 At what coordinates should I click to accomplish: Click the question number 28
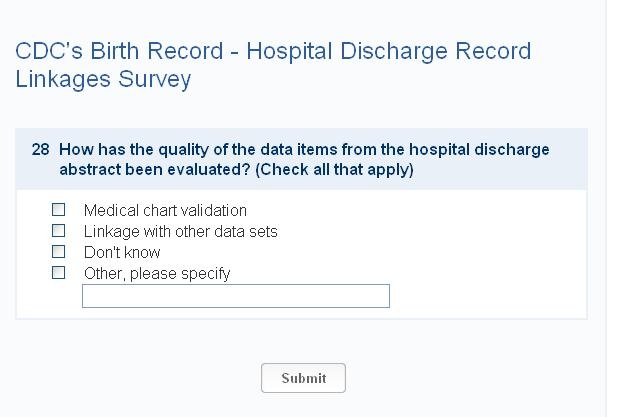point(40,150)
